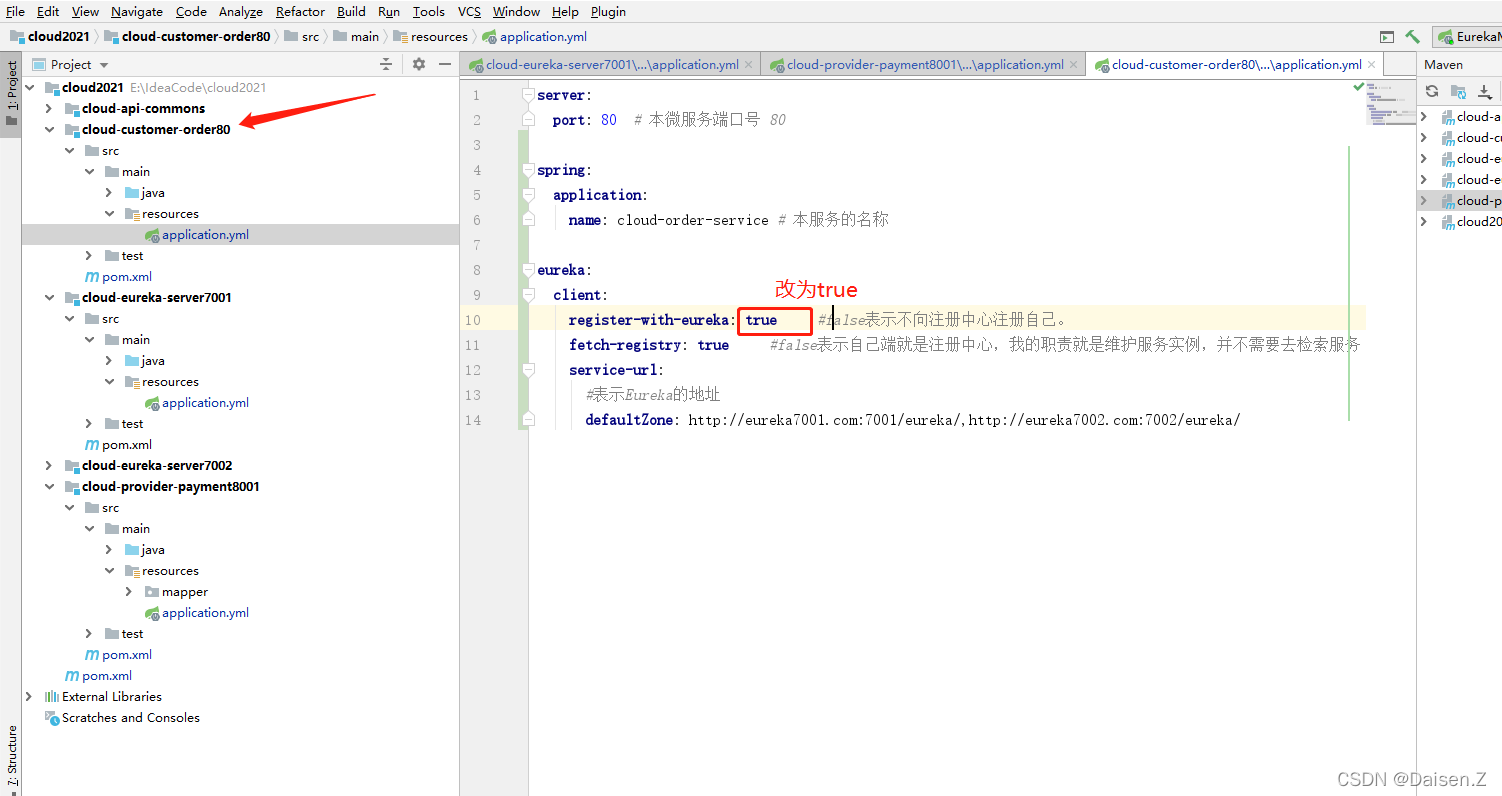The height and width of the screenshot is (796, 1502).
Task: Click Spring leaf icon of selected application.yml
Action: pos(152,235)
